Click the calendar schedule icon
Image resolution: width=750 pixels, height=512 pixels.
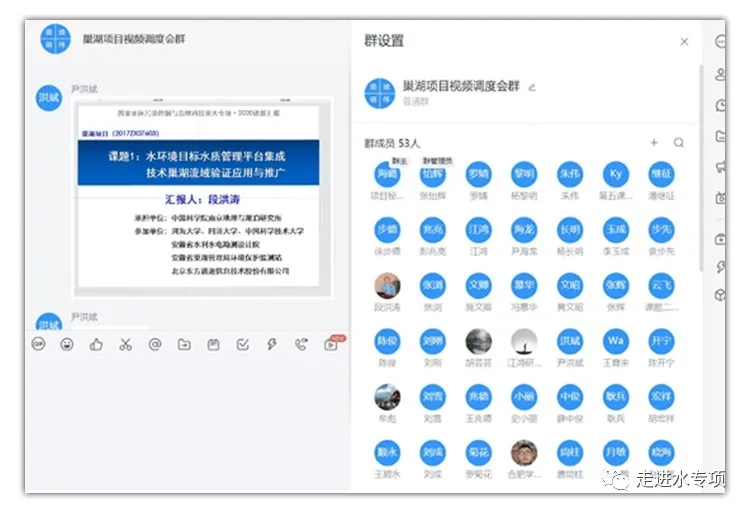click(x=213, y=344)
